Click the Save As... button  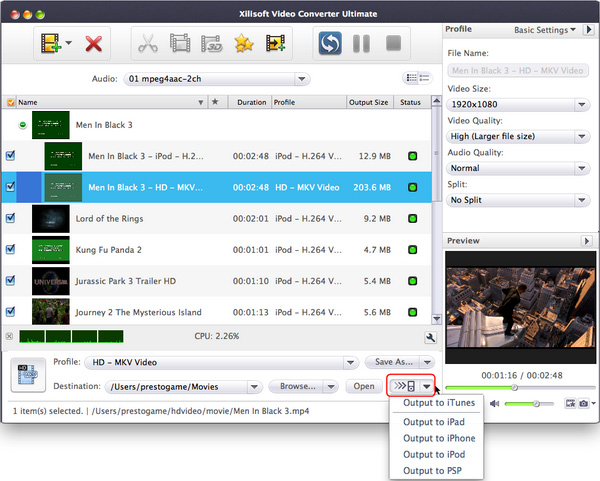(393, 362)
